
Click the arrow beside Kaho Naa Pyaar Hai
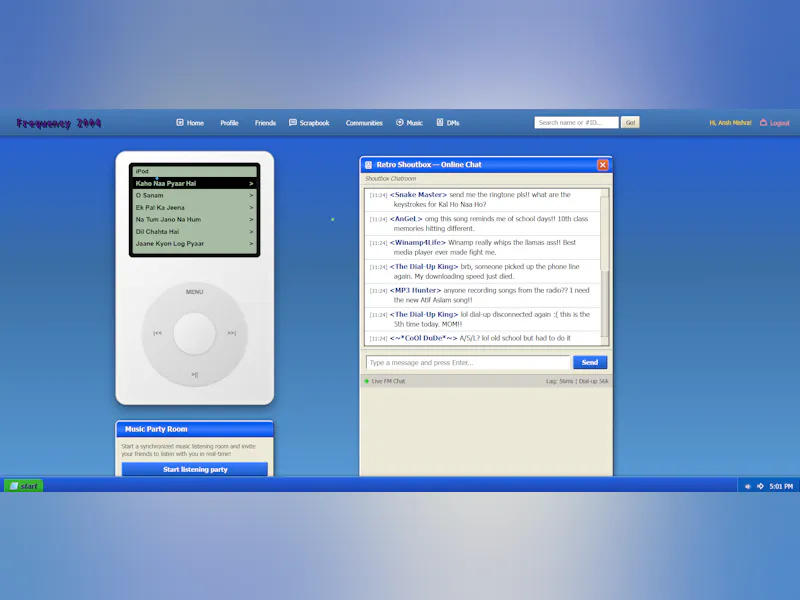click(251, 184)
